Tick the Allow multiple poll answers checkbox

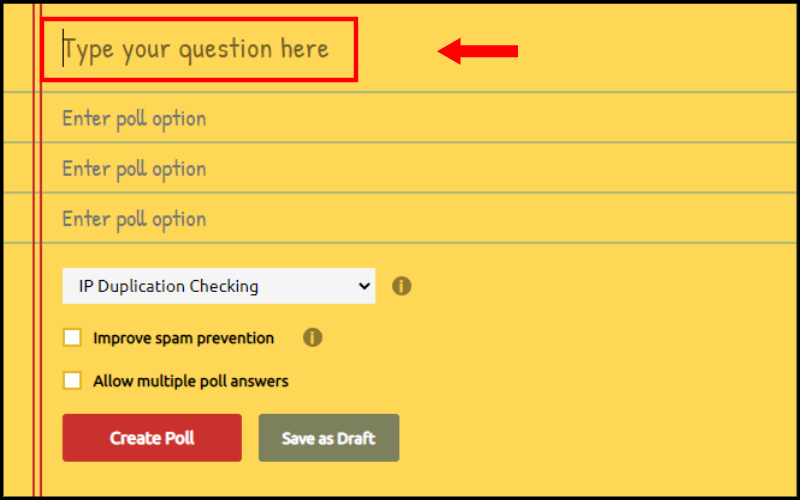click(x=72, y=380)
